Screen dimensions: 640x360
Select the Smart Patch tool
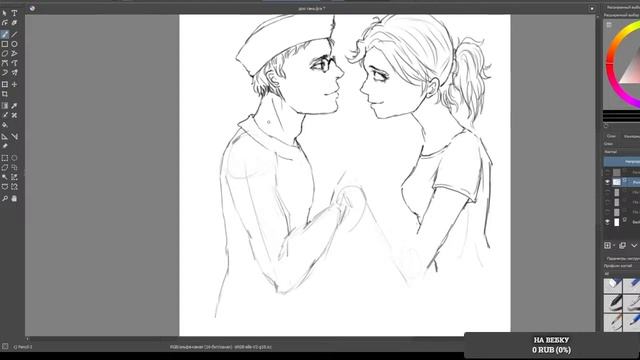tap(14, 116)
